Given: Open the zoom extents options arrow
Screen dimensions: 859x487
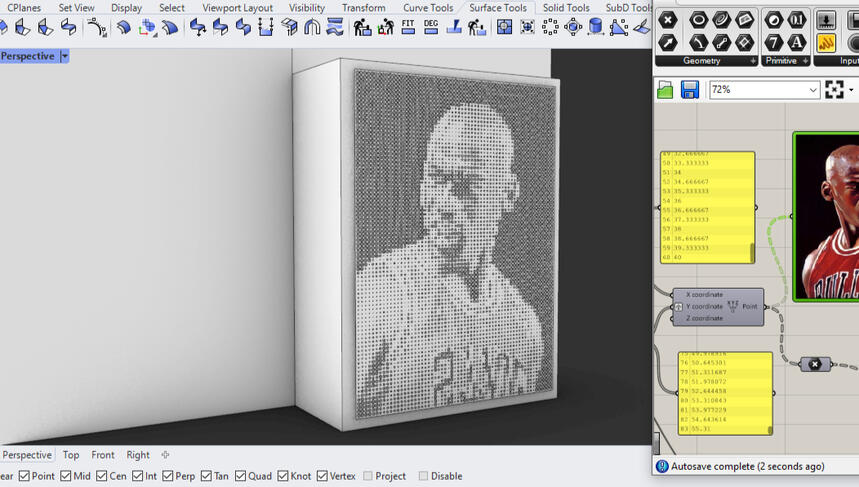Looking at the screenshot, I should pyautogui.click(x=851, y=89).
